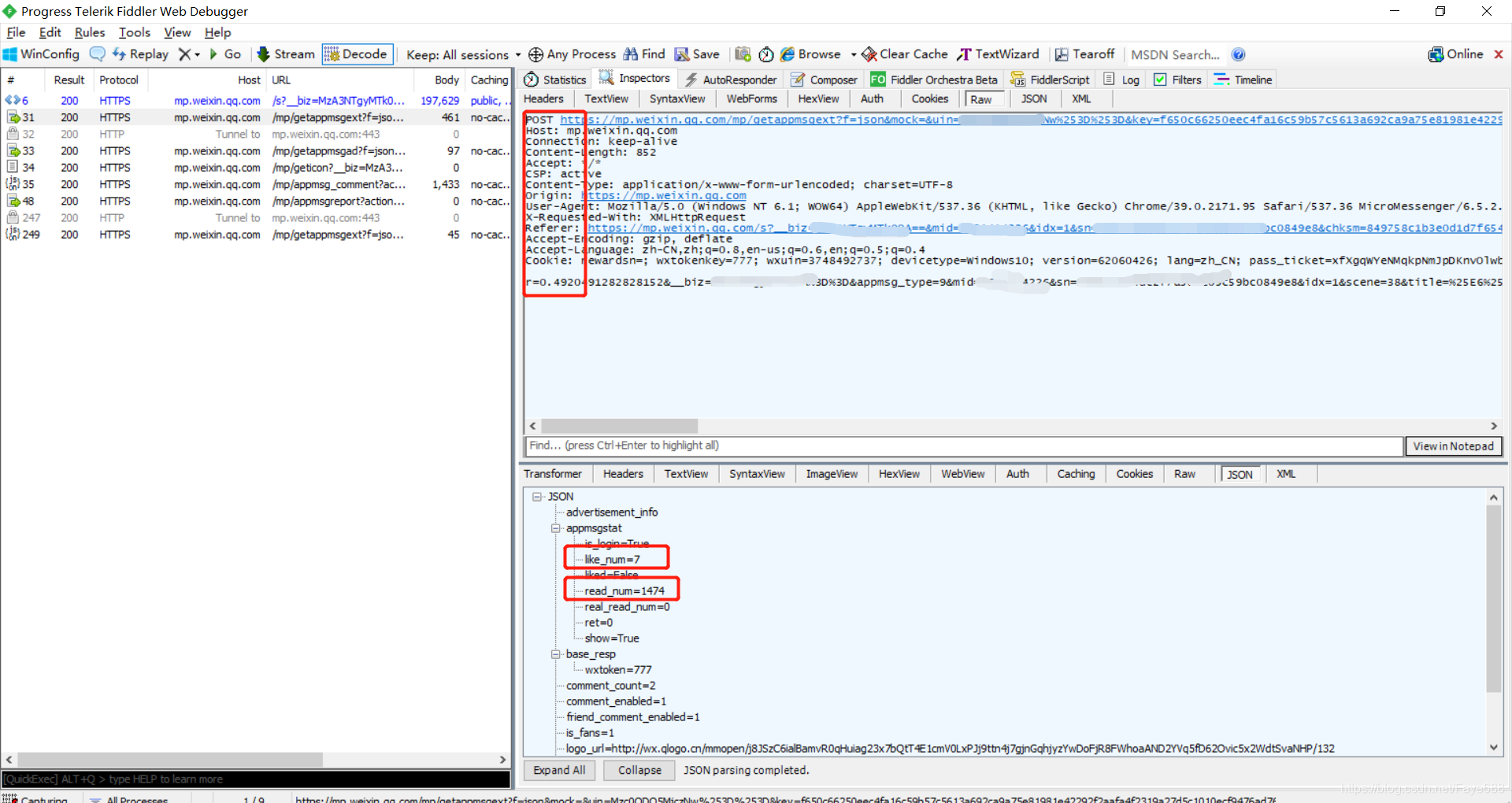Image resolution: width=1512 pixels, height=803 pixels.
Task: Click Clear Cache
Action: [905, 54]
